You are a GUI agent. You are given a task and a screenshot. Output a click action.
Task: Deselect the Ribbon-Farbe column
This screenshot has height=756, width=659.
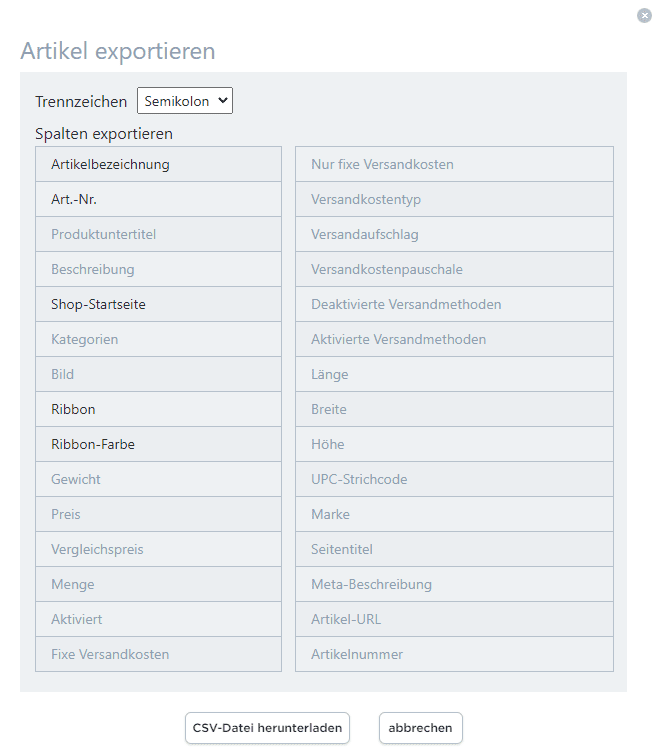tap(158, 444)
